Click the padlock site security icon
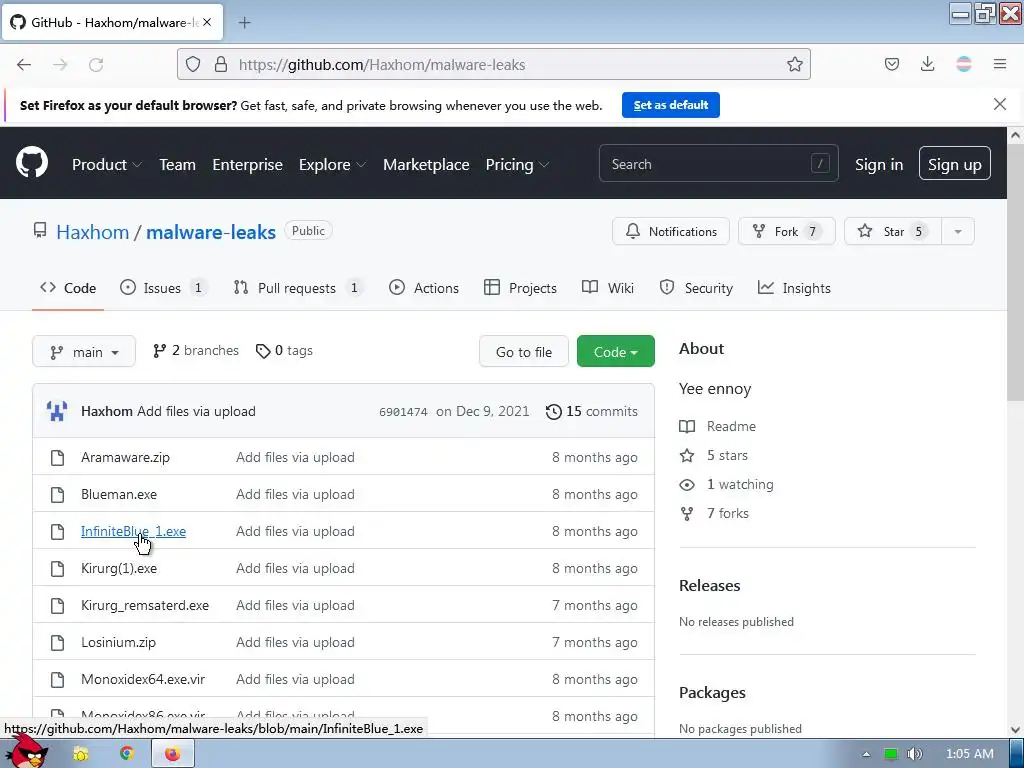The image size is (1024, 768). click(x=221, y=64)
